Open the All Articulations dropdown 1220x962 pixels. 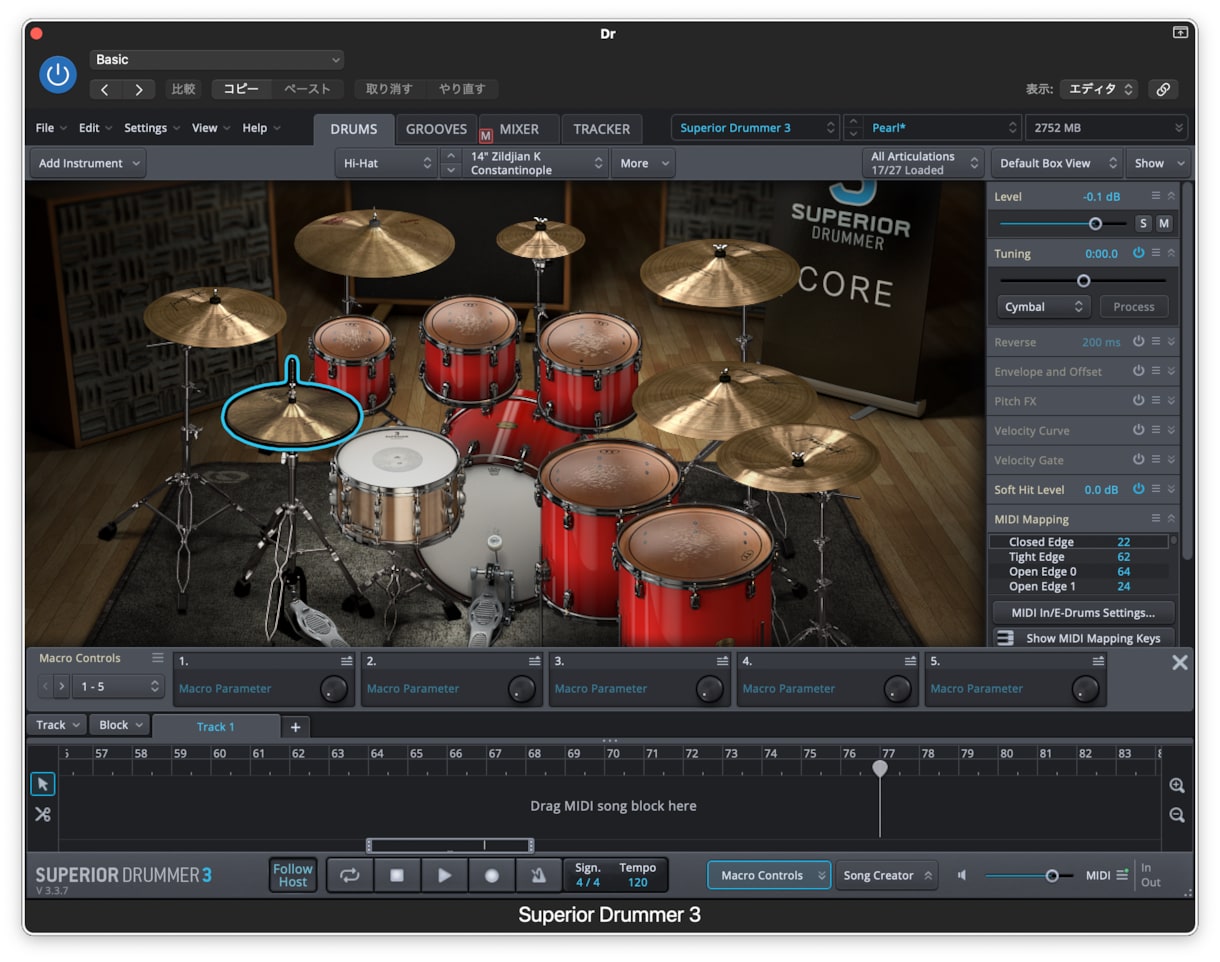923,163
